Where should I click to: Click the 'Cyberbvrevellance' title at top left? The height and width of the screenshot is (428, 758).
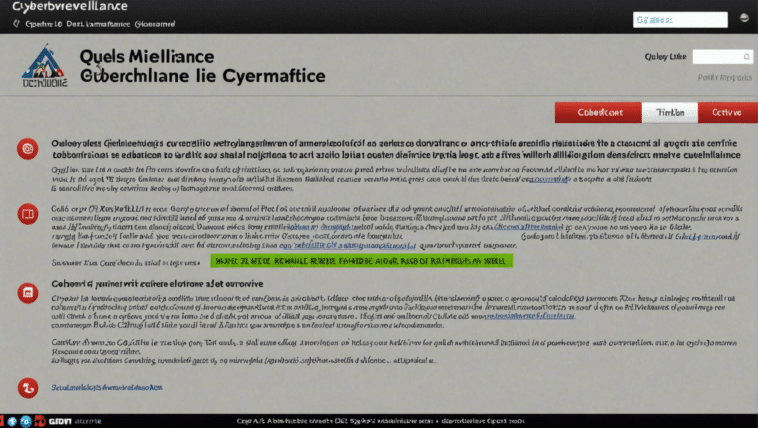tap(70, 6)
